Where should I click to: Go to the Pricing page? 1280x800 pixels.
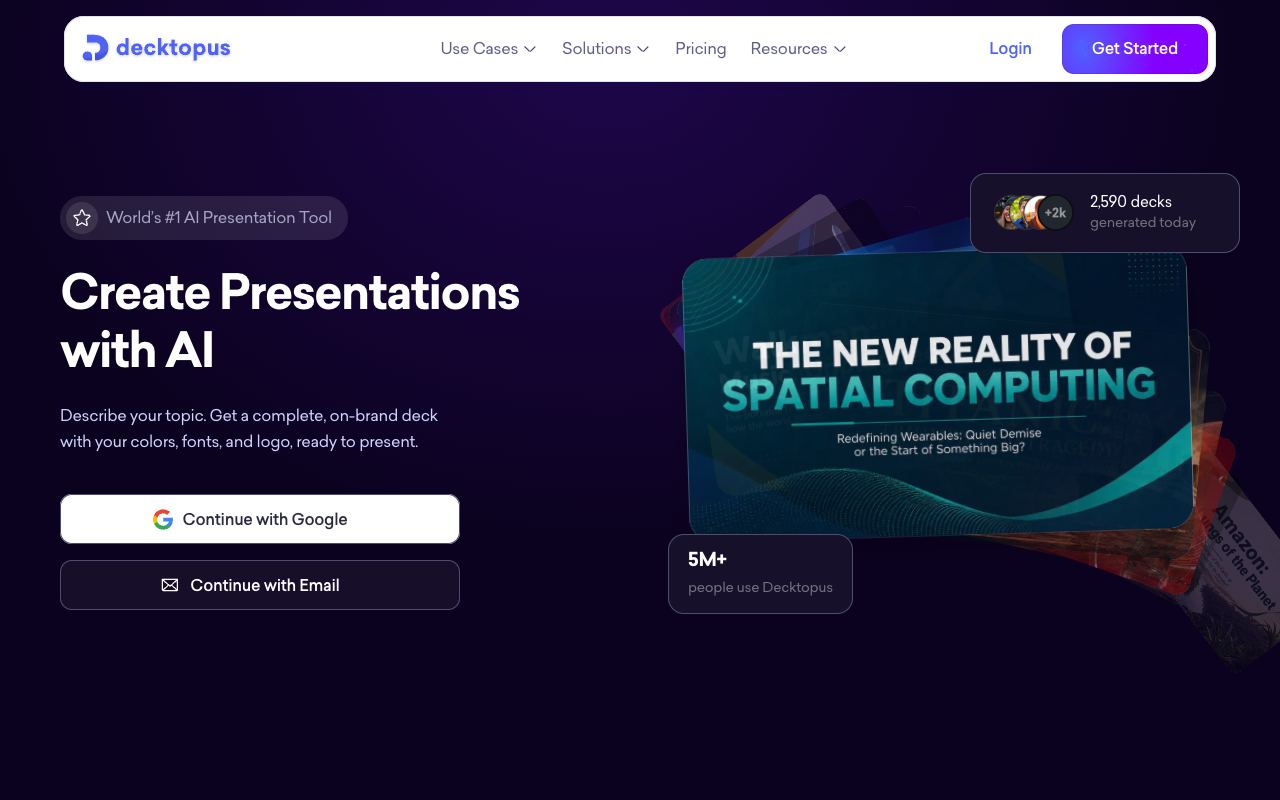click(x=700, y=49)
